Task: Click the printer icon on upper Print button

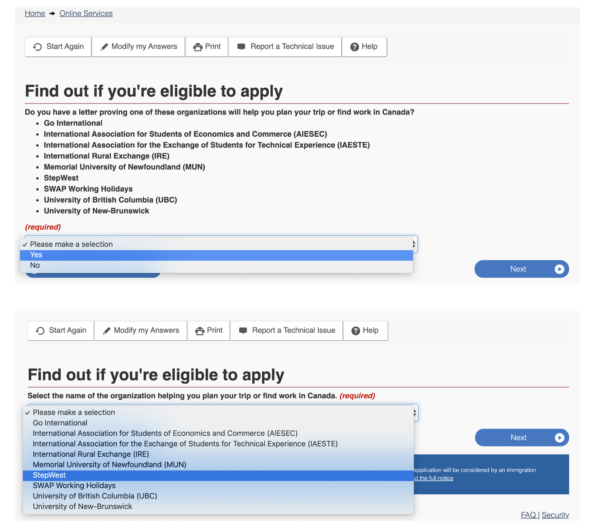Action: (198, 47)
